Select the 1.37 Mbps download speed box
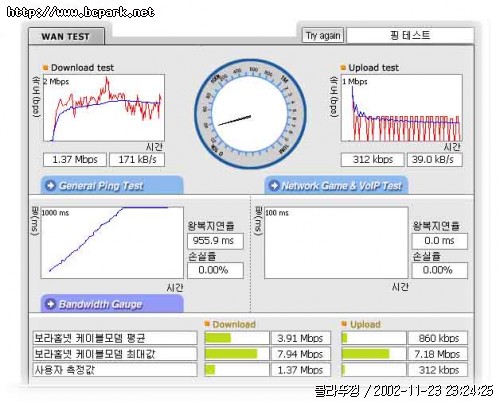500x403 pixels. (x=75, y=160)
